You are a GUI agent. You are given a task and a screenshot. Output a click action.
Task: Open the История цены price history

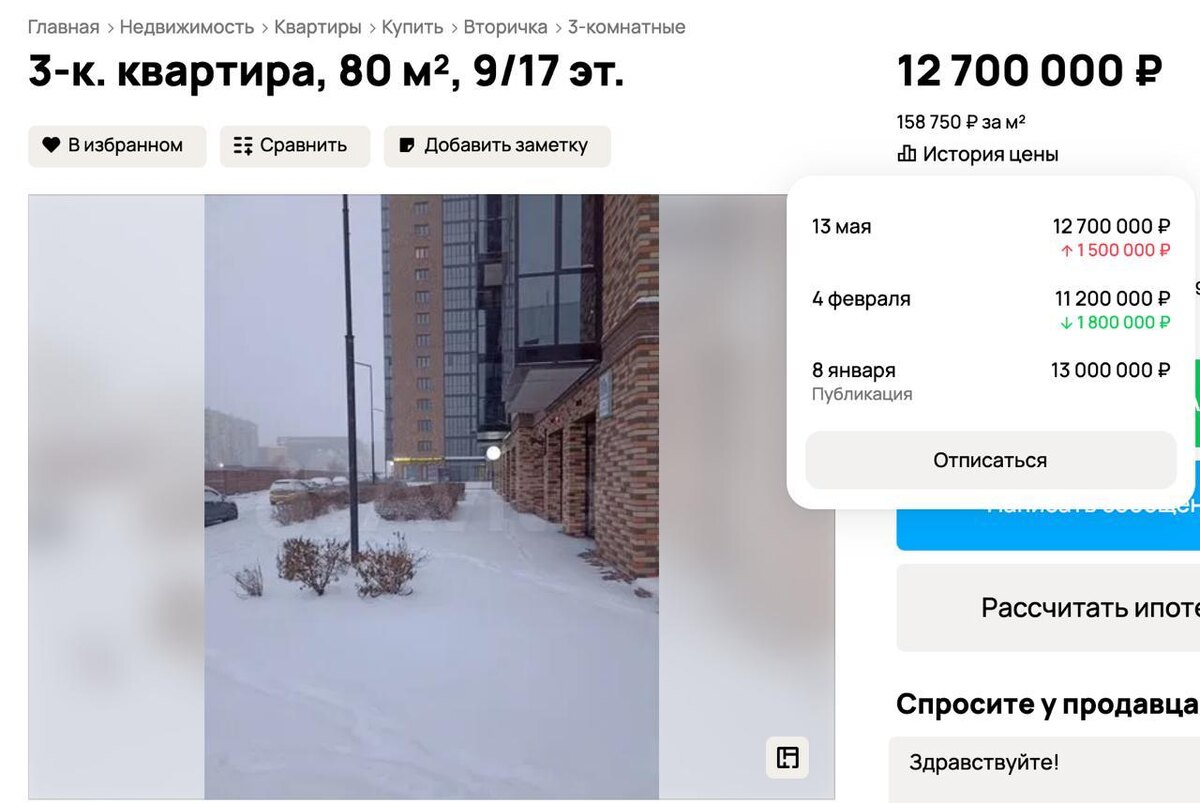[x=978, y=154]
